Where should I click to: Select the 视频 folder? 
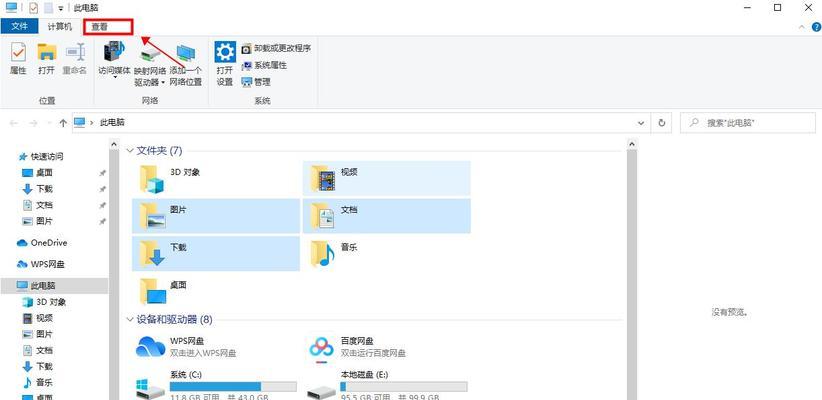386,178
